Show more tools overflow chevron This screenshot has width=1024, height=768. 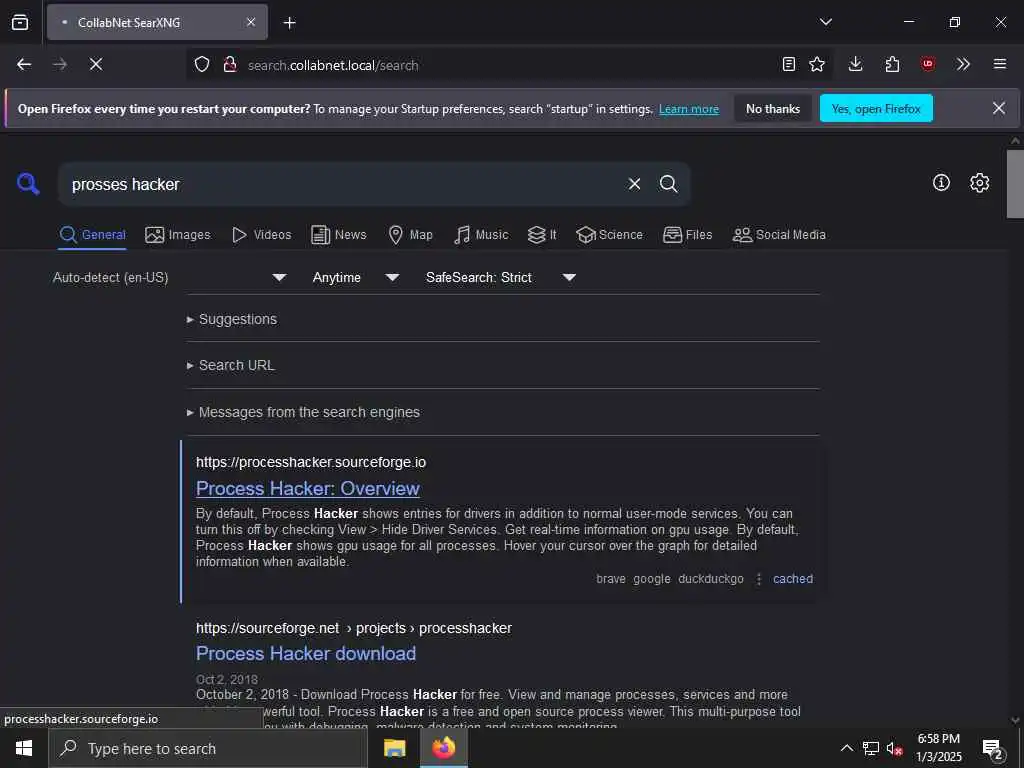click(963, 64)
